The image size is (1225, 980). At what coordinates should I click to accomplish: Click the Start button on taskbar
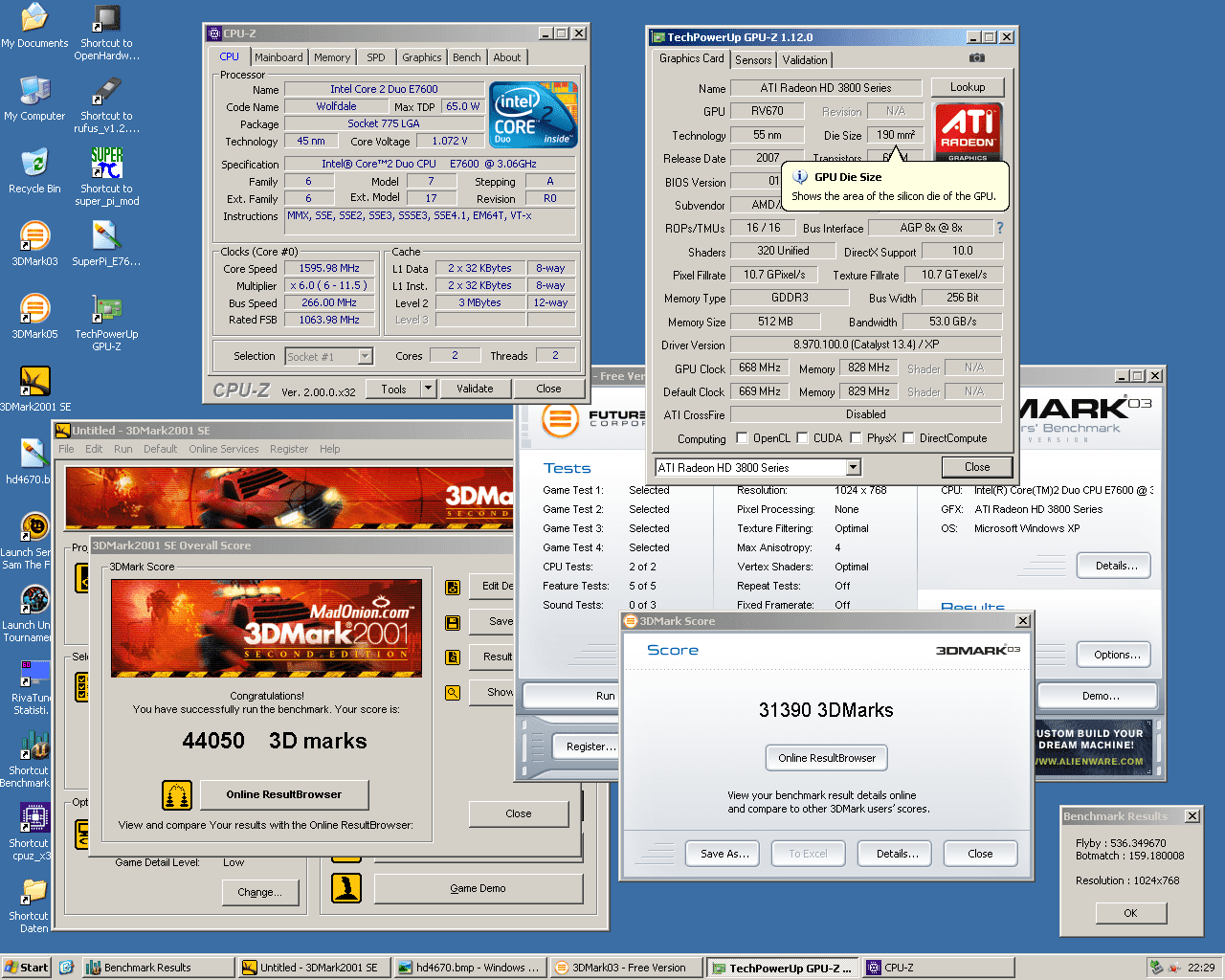coord(26,968)
